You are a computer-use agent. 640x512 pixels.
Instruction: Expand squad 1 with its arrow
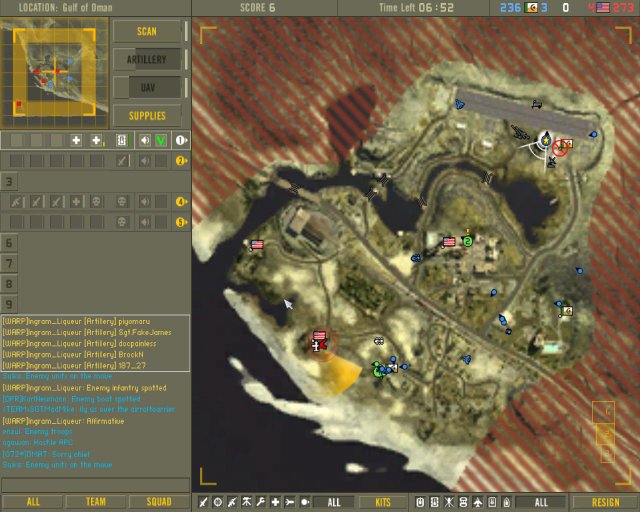(x=182, y=140)
